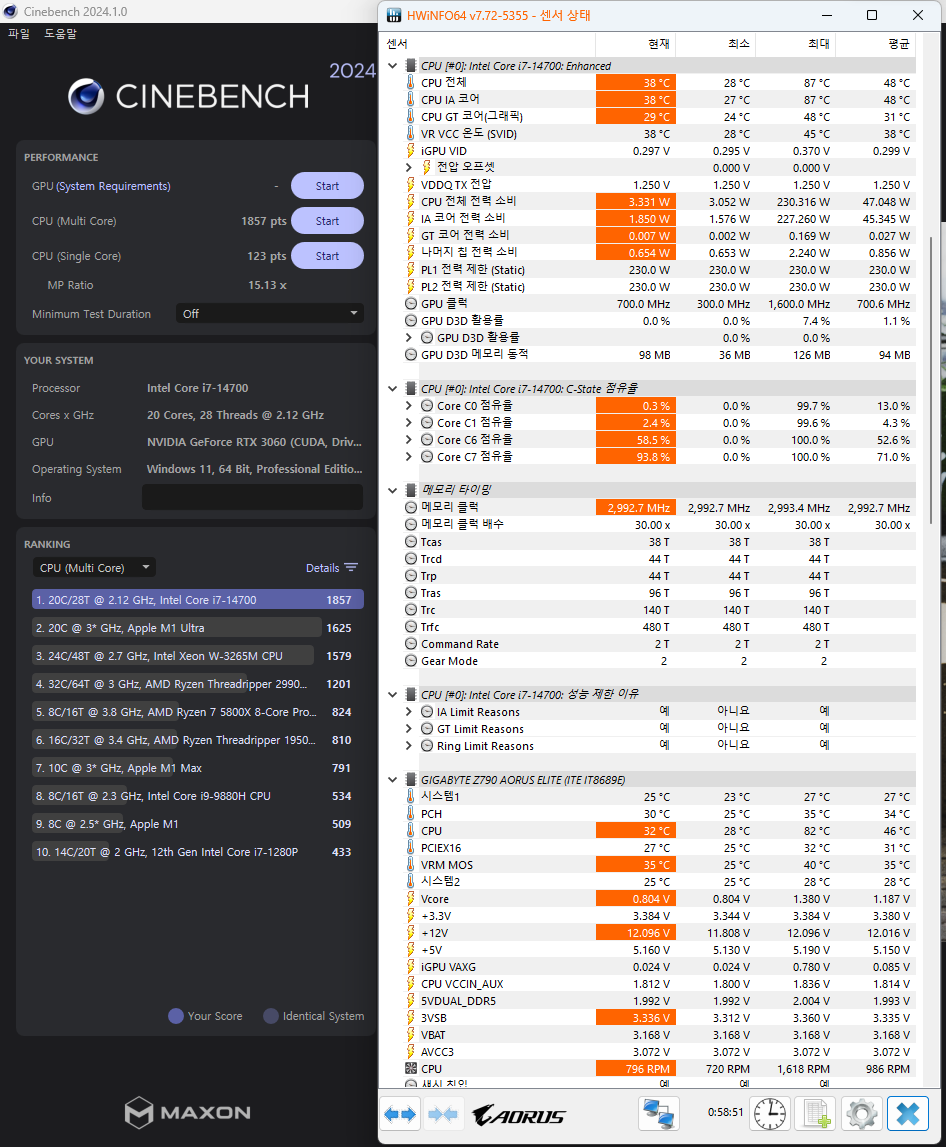The width and height of the screenshot is (946, 1147).
Task: Start the CPU (Multi Core) benchmark
Action: (327, 221)
